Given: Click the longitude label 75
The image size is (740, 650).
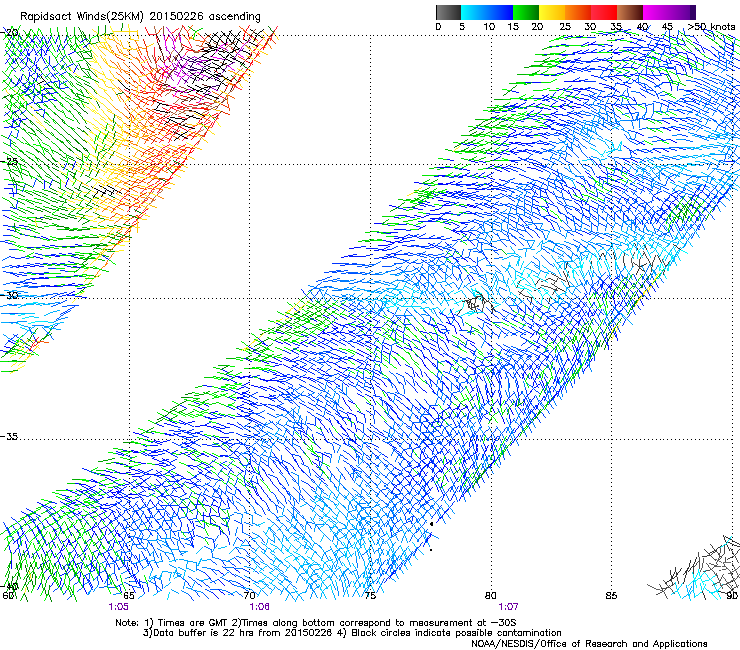Looking at the screenshot, I should [x=370, y=596].
